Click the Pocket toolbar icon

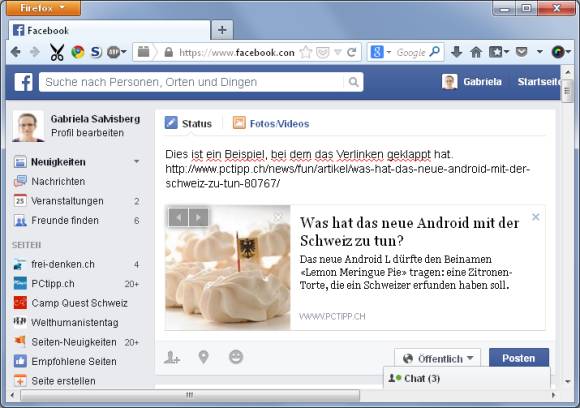tap(522, 52)
